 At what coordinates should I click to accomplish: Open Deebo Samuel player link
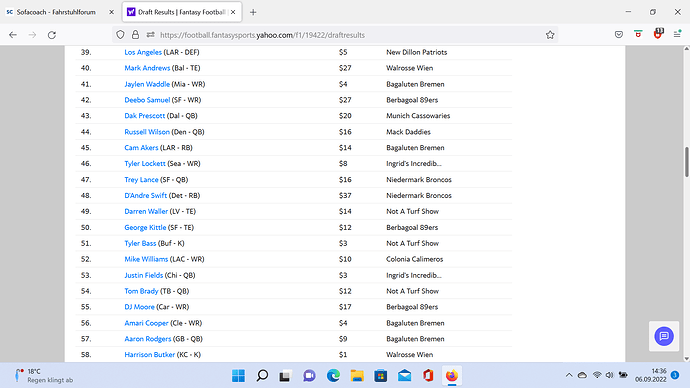[x=147, y=100]
